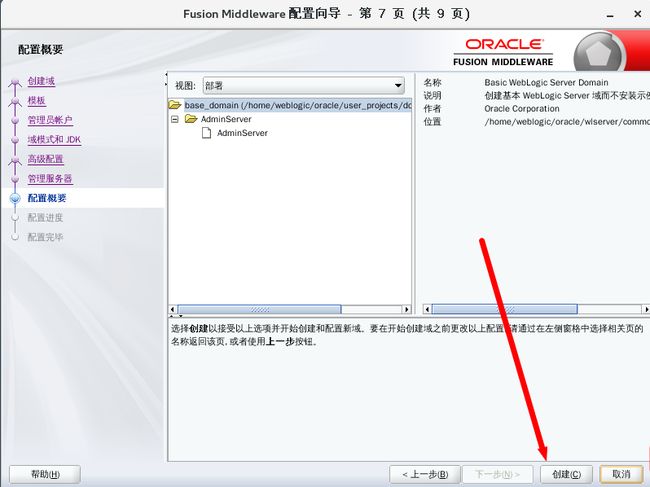
Task: Click the 配置概要 step bullet icon in the sidebar
Action: tap(15, 198)
